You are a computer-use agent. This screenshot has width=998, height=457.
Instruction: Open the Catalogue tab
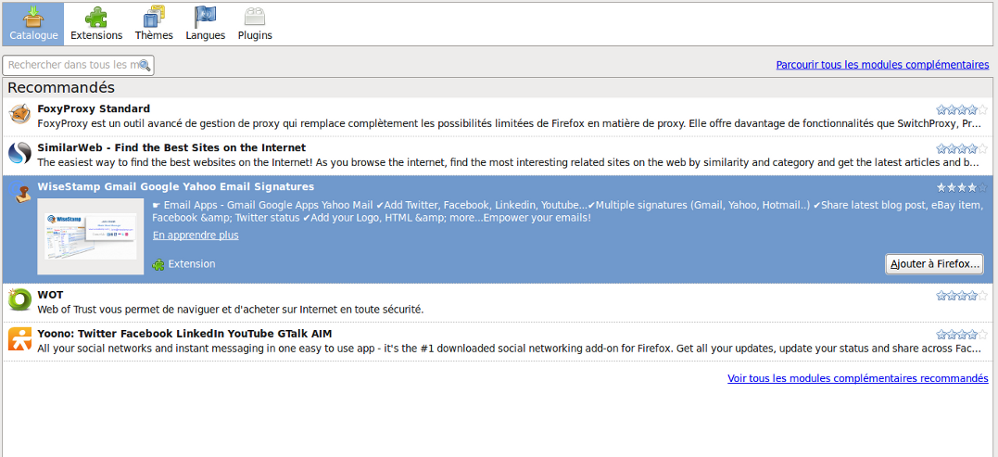coord(33,24)
